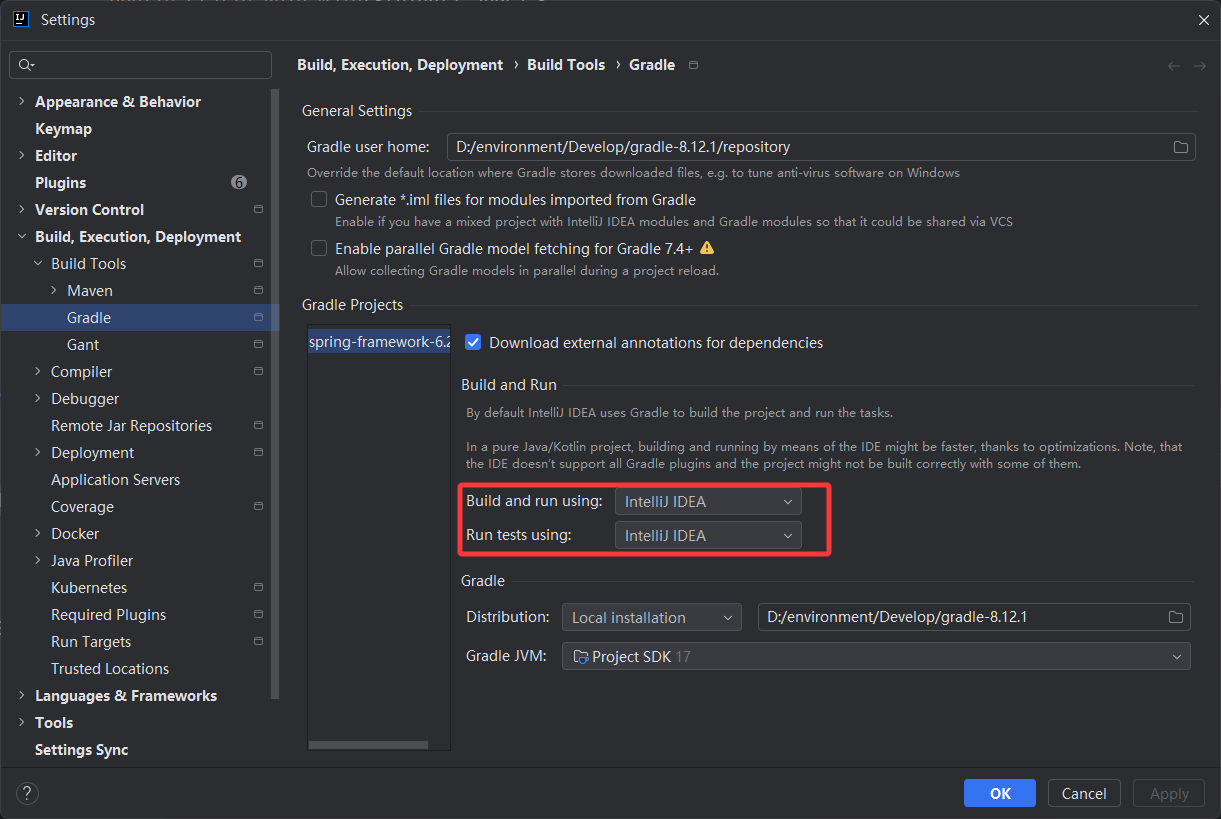Expand the Version Control node
Viewport: 1221px width, 819px height.
[22, 210]
